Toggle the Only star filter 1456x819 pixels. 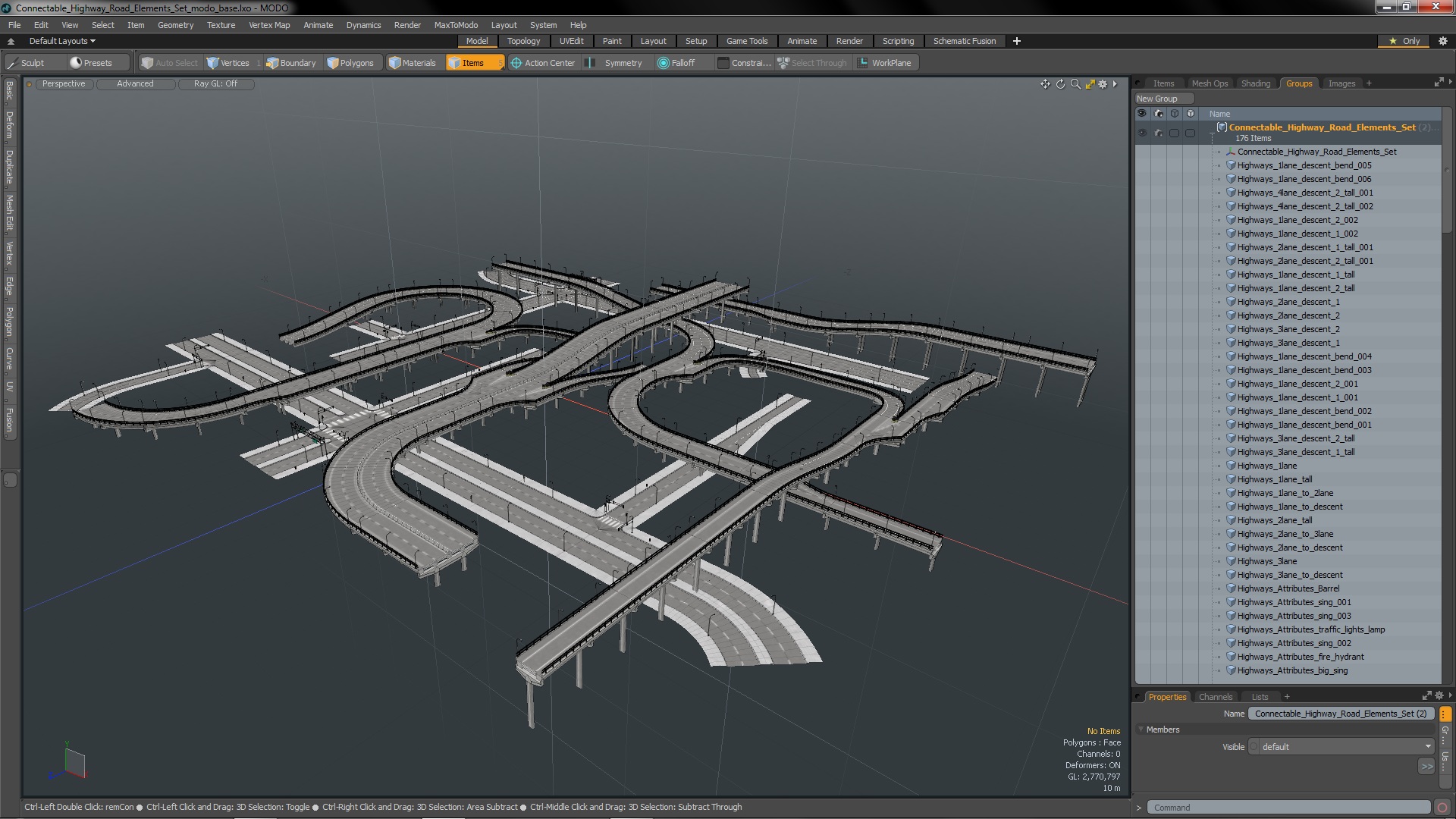point(1404,41)
